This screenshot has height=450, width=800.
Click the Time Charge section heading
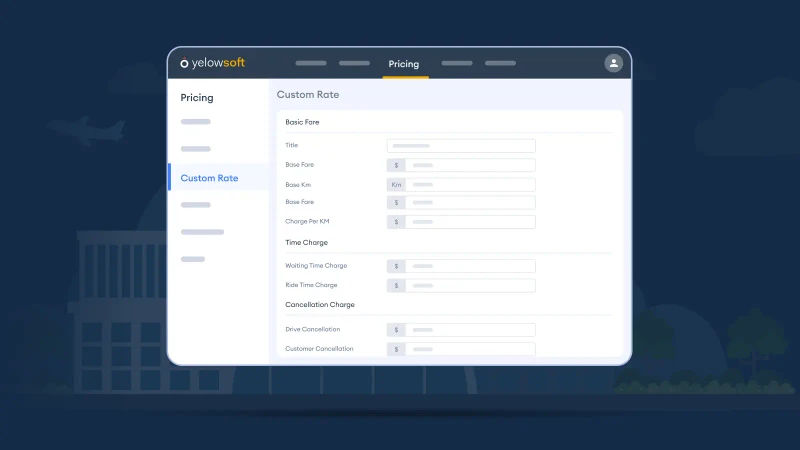coord(306,242)
